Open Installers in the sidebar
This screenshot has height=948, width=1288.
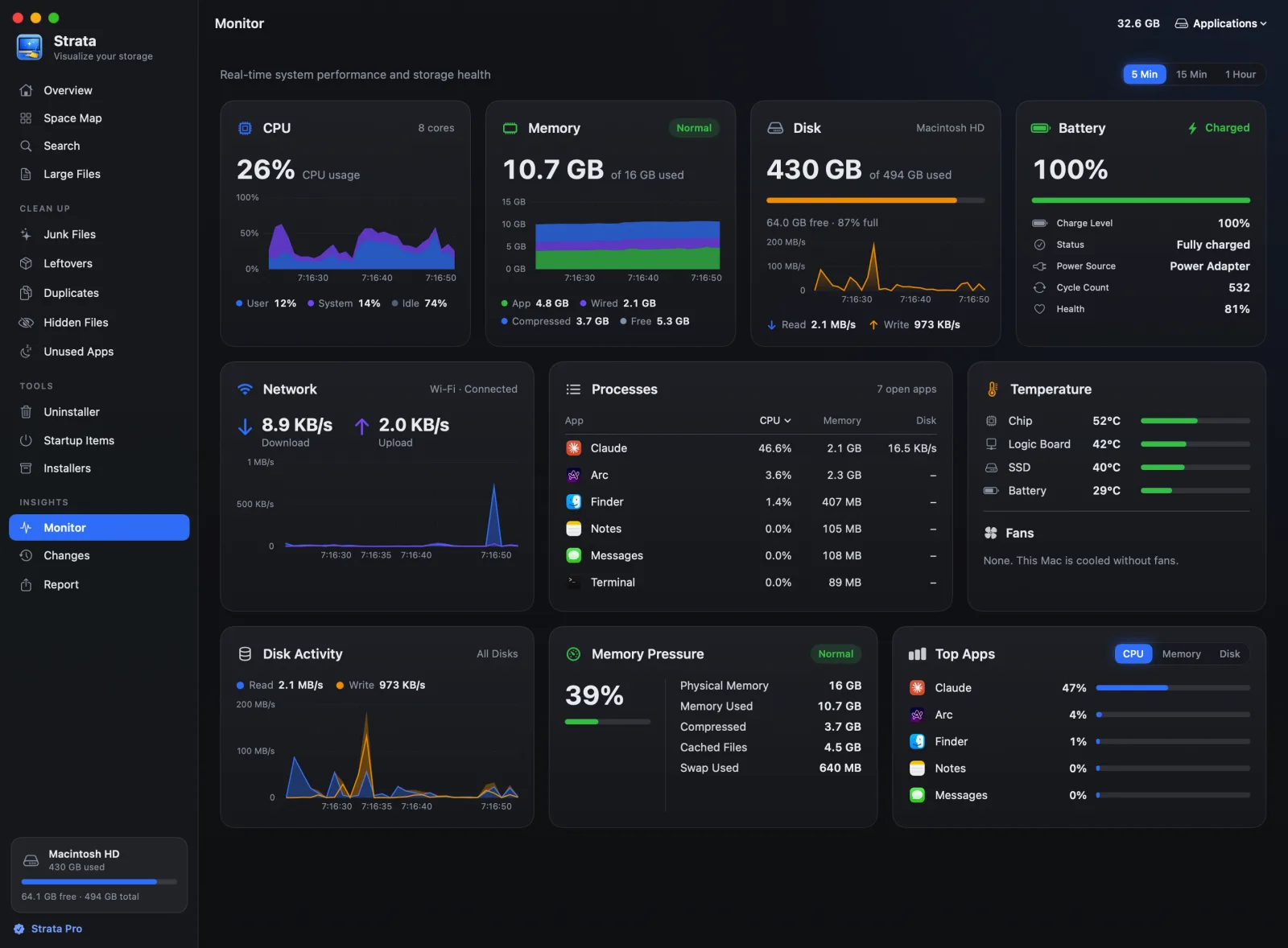point(99,468)
